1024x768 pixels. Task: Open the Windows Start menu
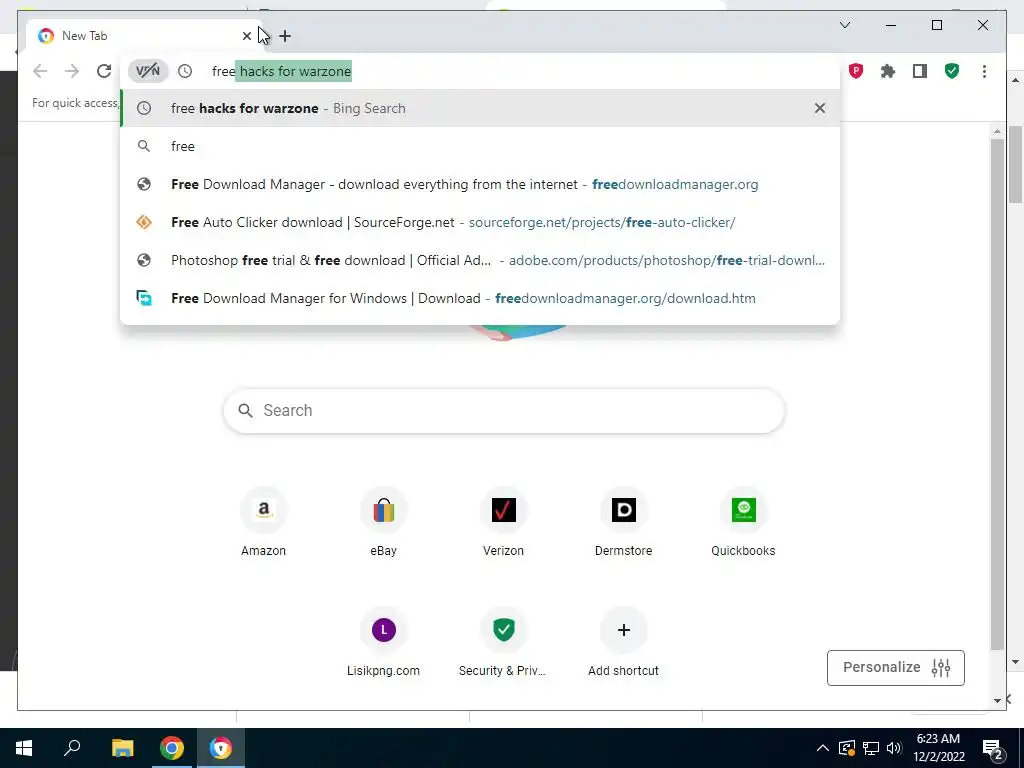[x=24, y=748]
